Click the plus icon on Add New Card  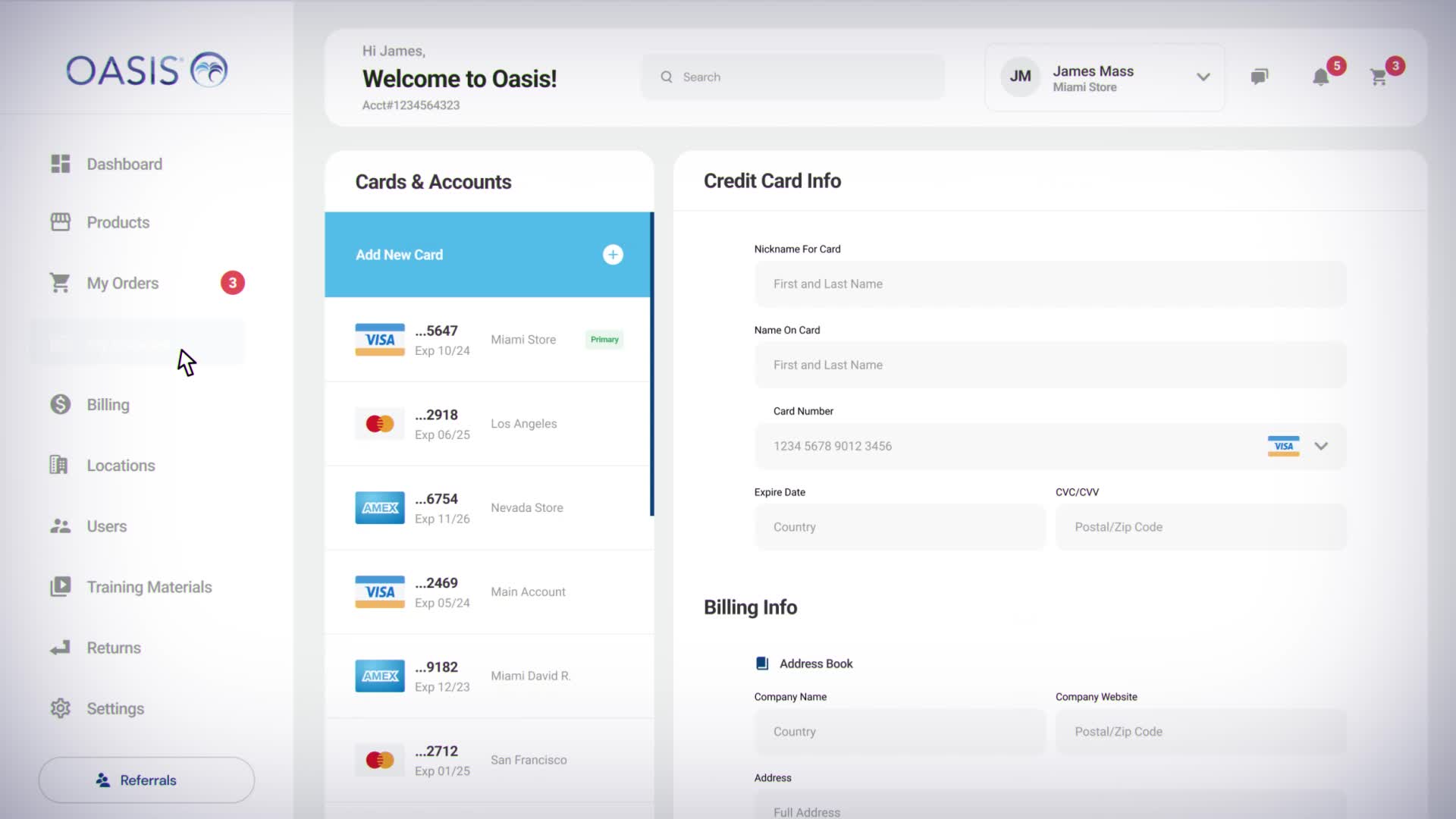point(613,255)
